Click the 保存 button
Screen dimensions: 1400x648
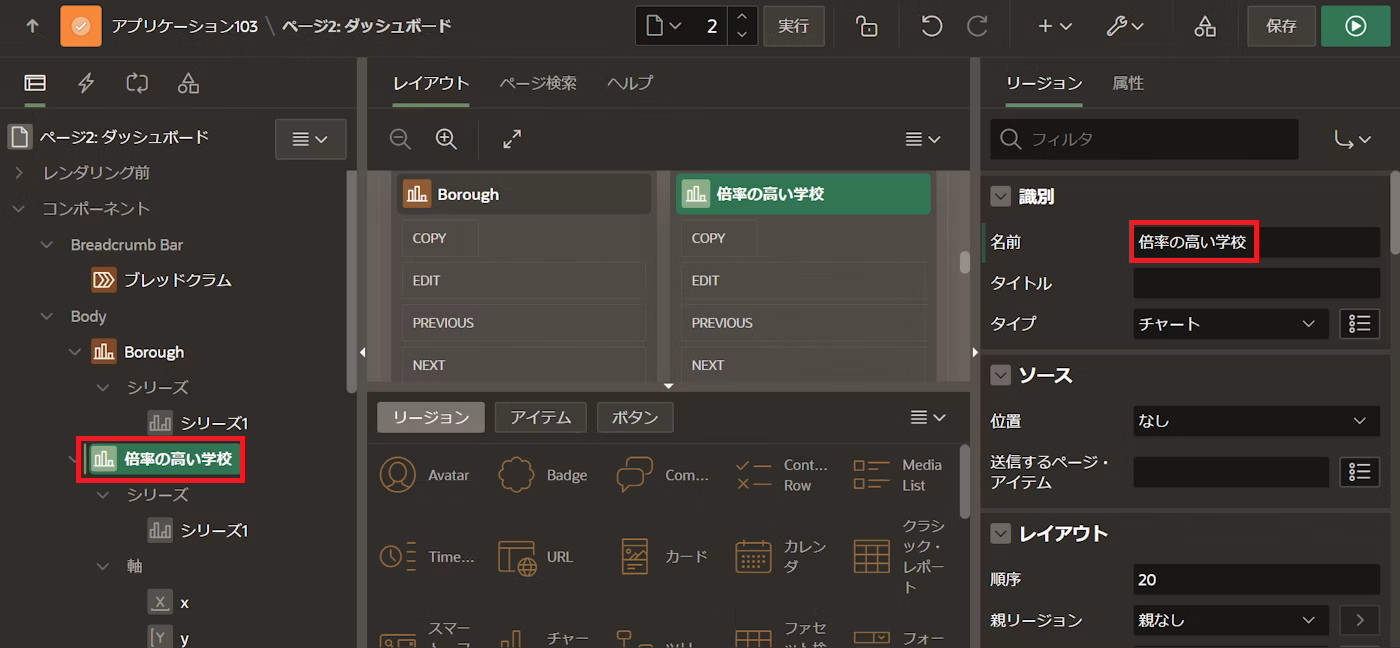[1281, 26]
